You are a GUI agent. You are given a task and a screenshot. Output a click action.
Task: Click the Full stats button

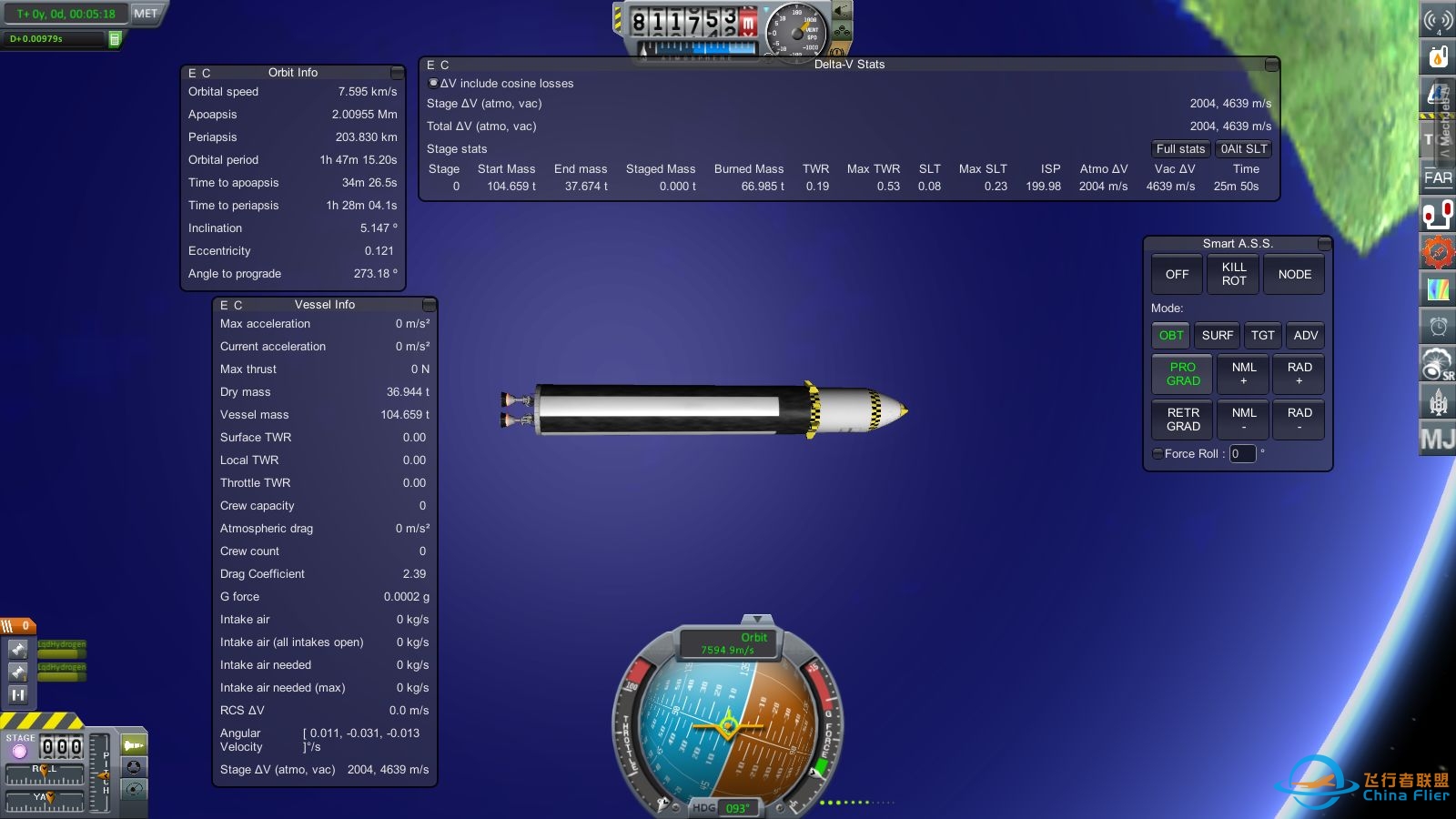(1180, 149)
